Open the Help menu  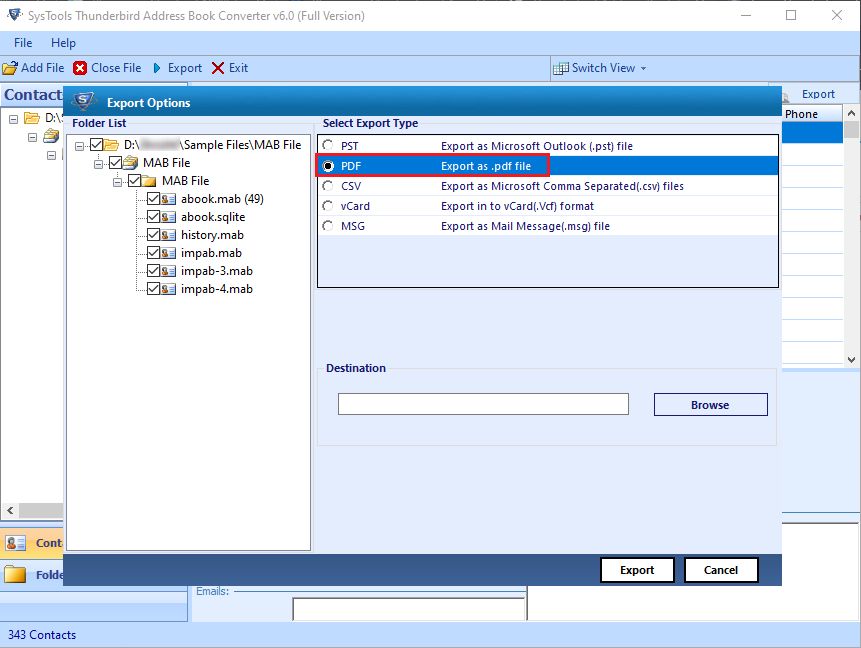(x=63, y=43)
